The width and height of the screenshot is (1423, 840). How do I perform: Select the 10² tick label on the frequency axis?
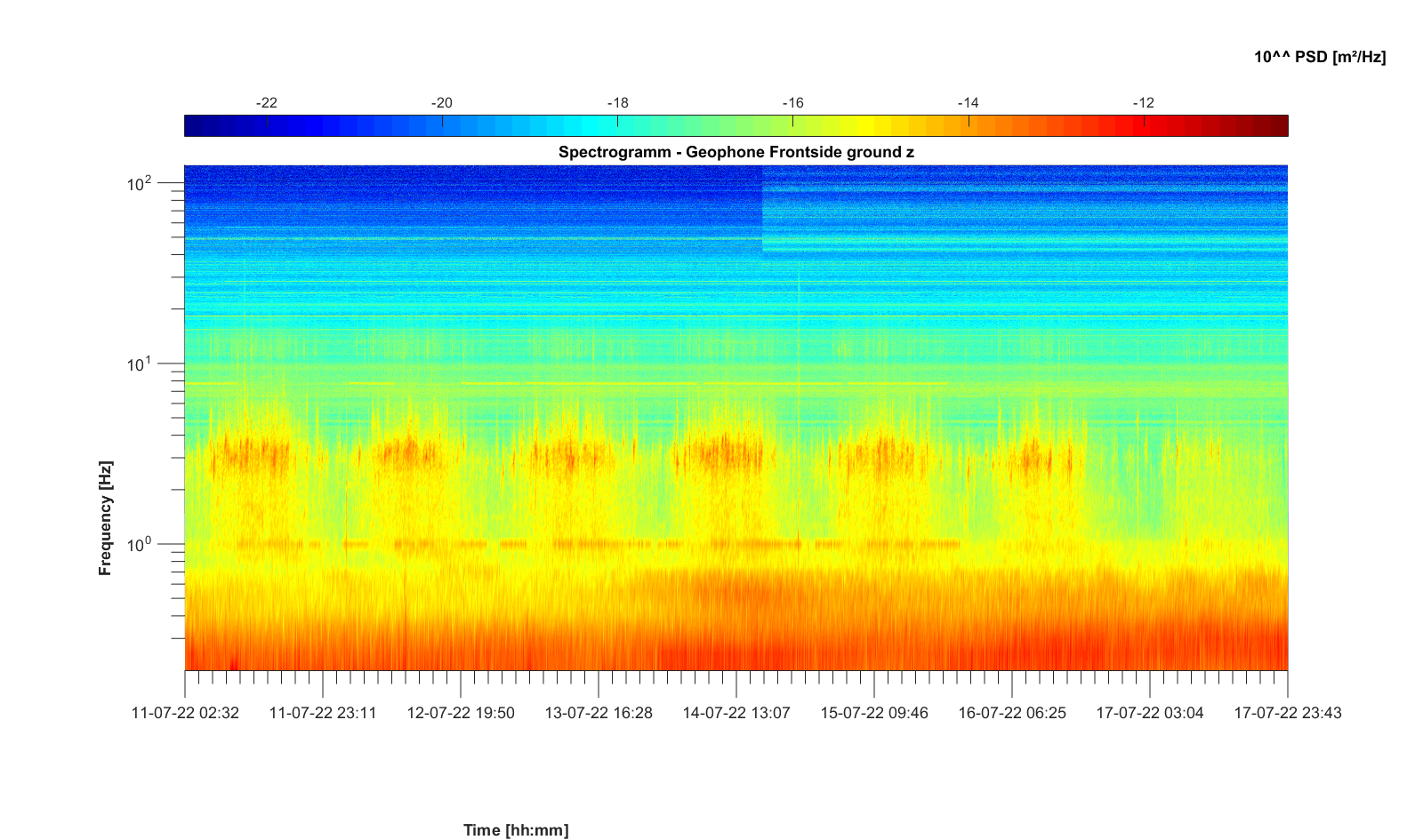coord(140,185)
